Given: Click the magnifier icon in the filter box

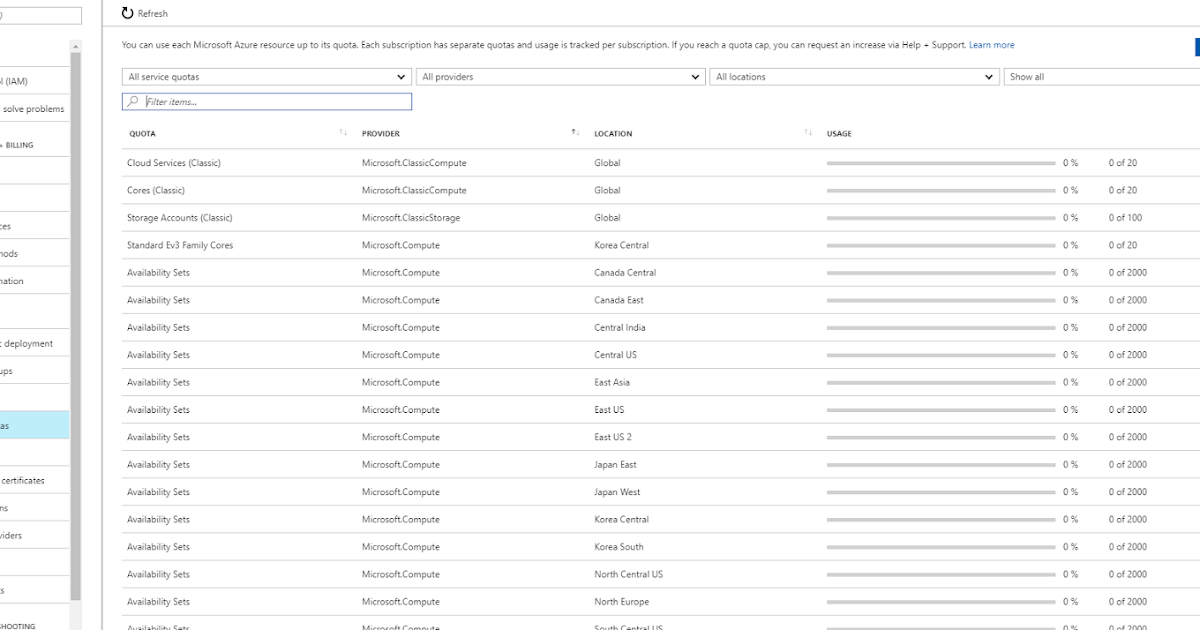Looking at the screenshot, I should [132, 101].
